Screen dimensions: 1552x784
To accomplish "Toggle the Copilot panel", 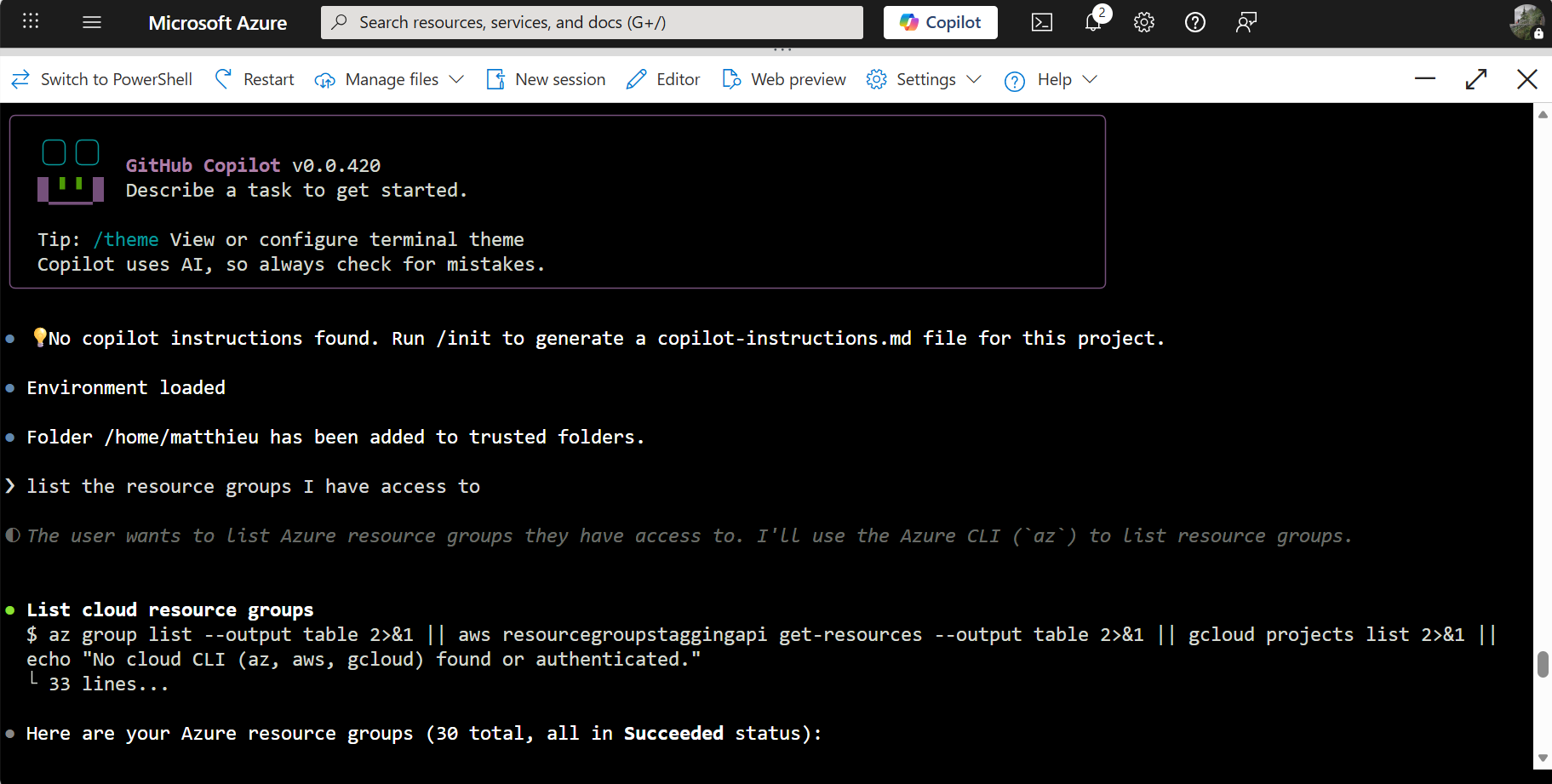I will (x=940, y=22).
